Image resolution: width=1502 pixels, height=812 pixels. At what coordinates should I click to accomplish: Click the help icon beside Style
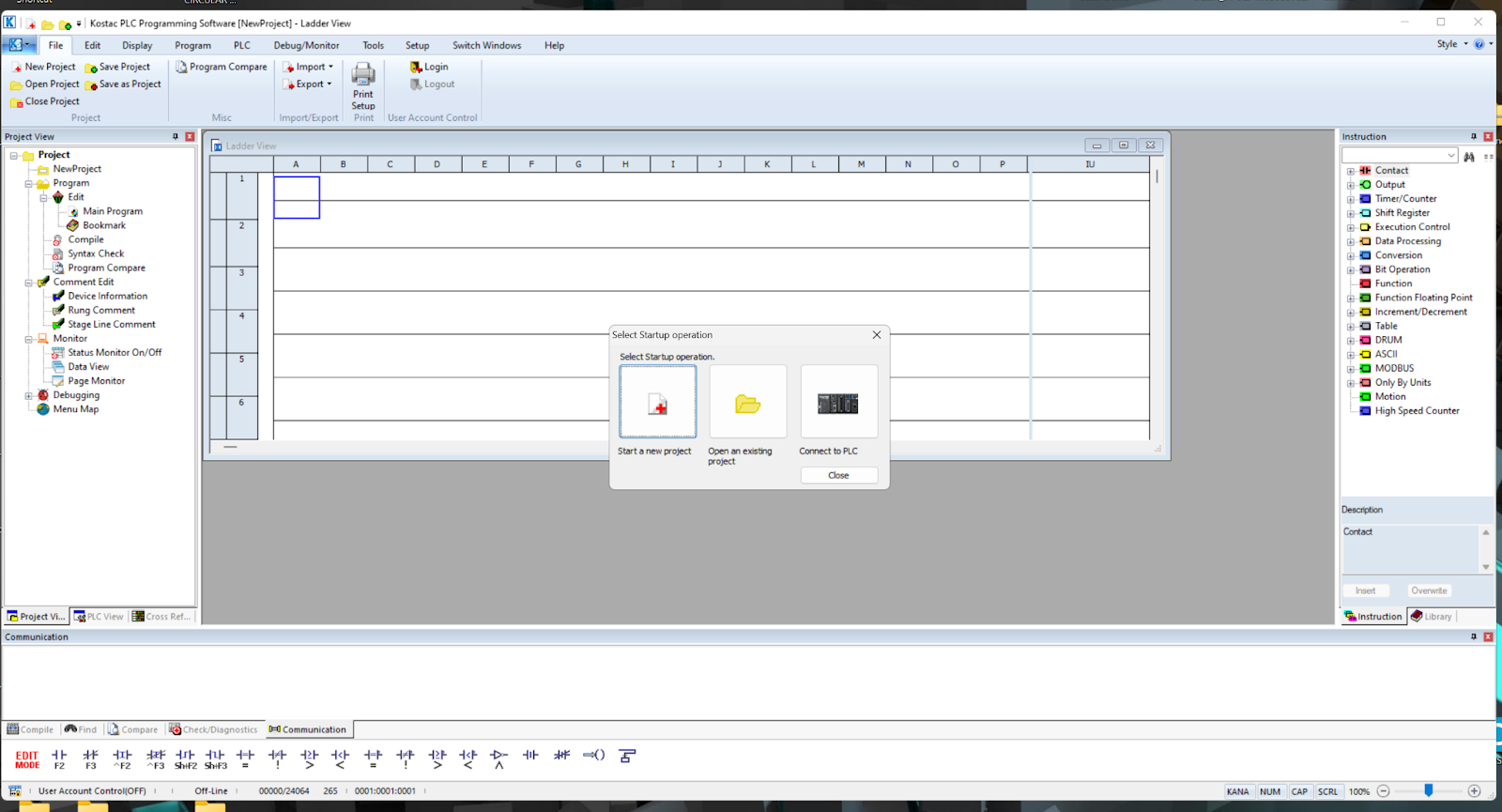pyautogui.click(x=1479, y=44)
